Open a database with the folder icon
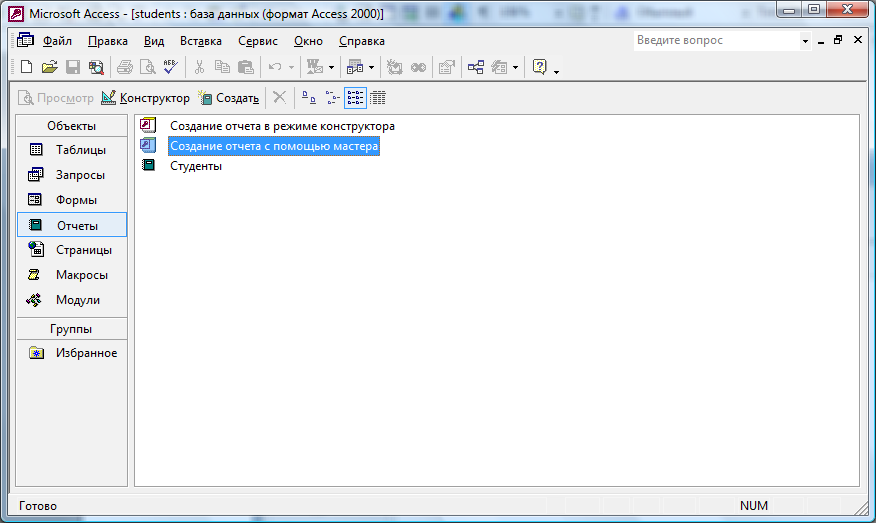Screen dimensions: 876x523 49,67
